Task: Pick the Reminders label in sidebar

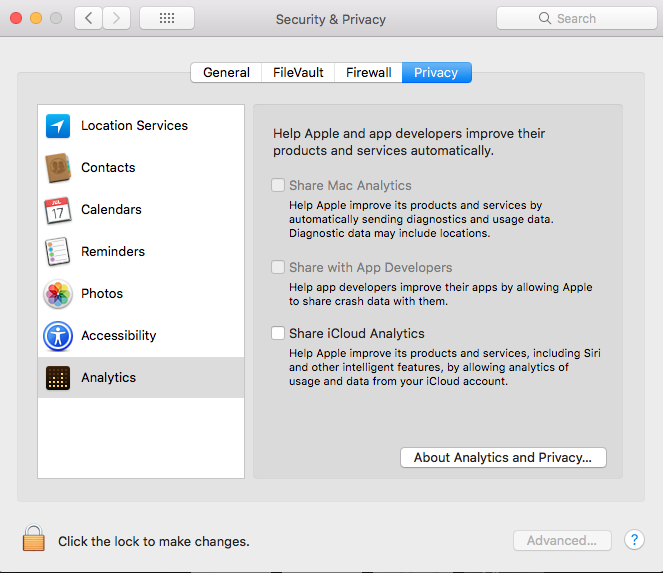Action: [x=113, y=252]
